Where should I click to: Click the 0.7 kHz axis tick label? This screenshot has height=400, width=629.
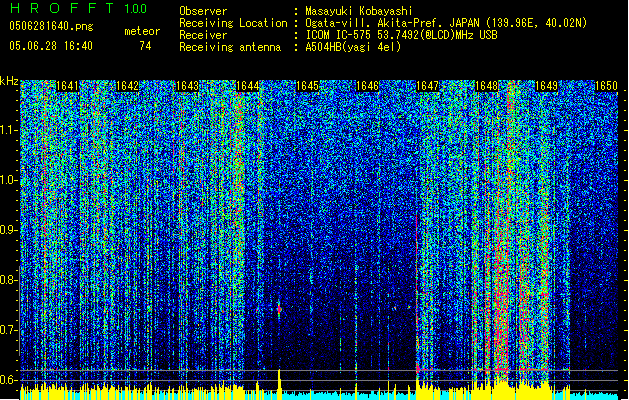point(8,330)
